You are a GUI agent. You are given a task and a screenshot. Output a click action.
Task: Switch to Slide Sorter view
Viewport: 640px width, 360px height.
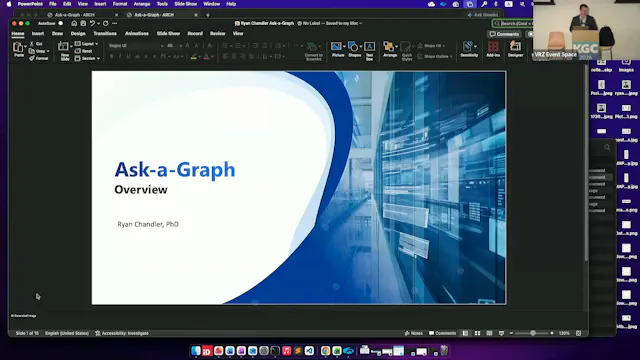tap(477, 333)
